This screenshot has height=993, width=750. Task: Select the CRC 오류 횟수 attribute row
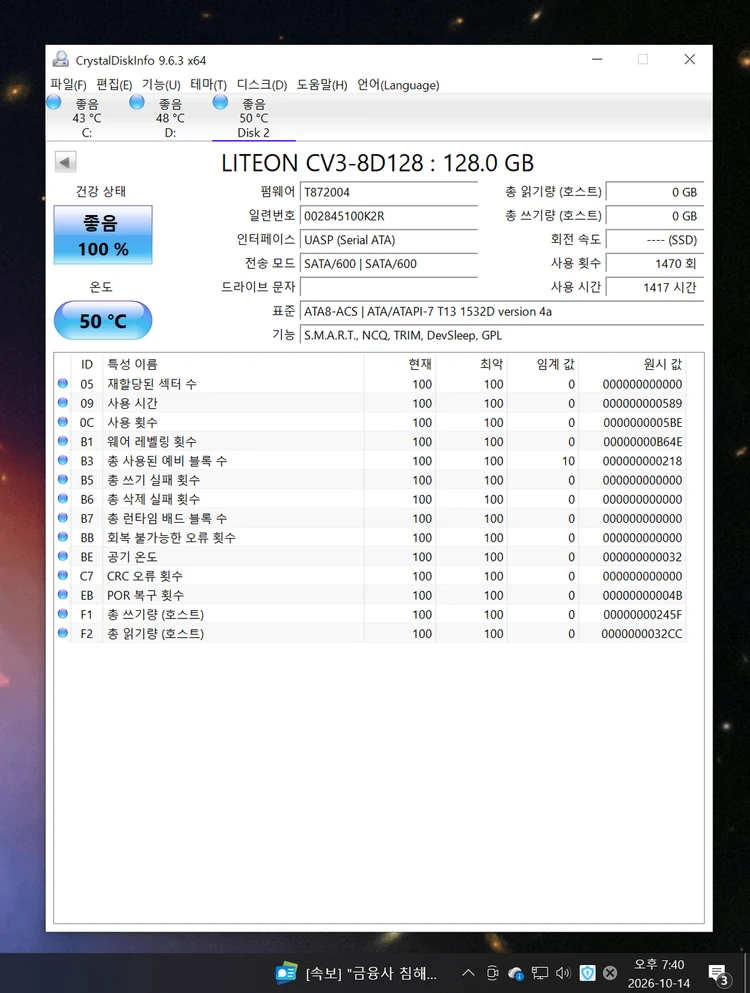(x=371, y=576)
